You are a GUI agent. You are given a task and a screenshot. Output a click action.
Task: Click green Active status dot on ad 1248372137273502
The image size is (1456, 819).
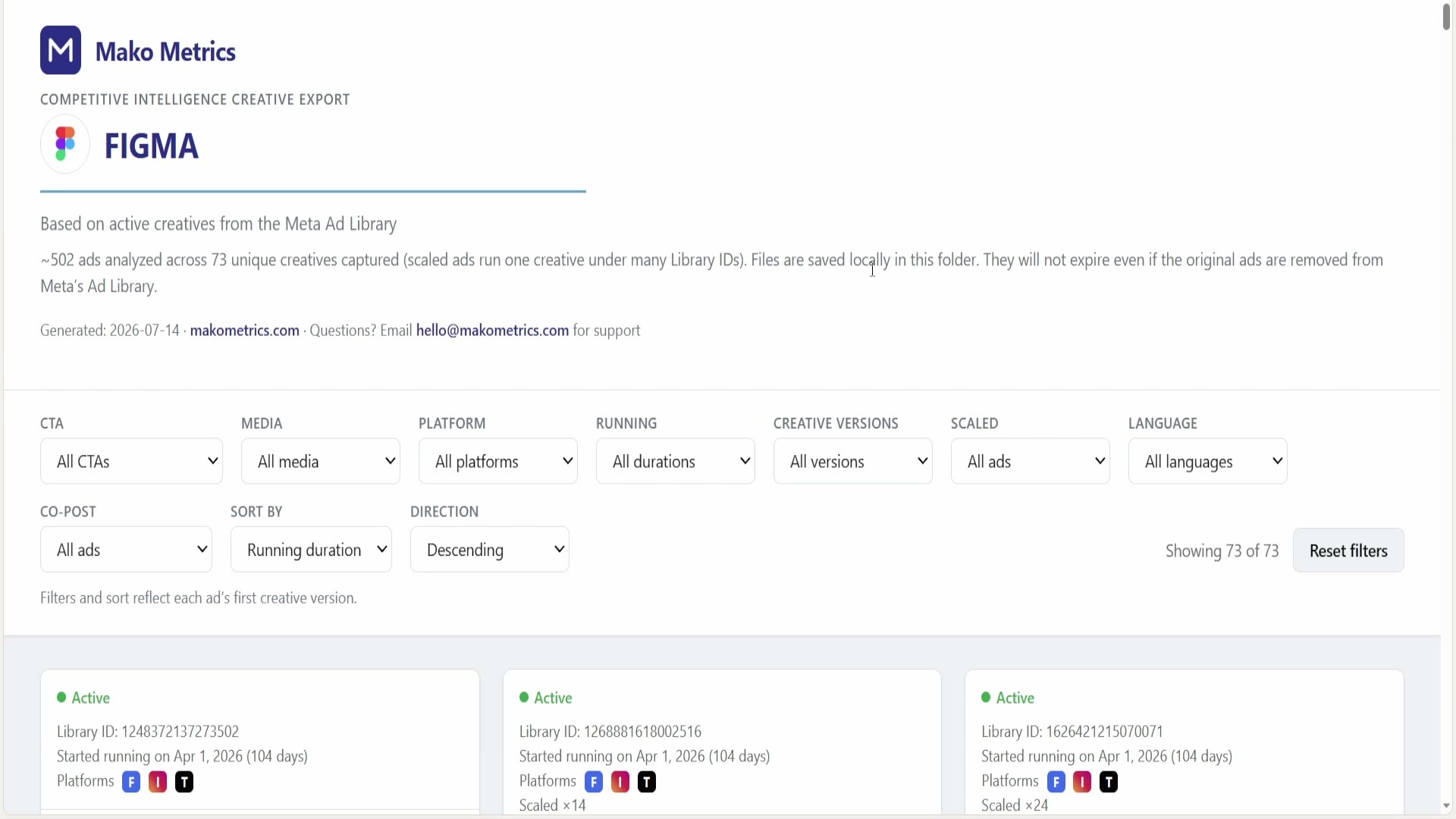[61, 697]
